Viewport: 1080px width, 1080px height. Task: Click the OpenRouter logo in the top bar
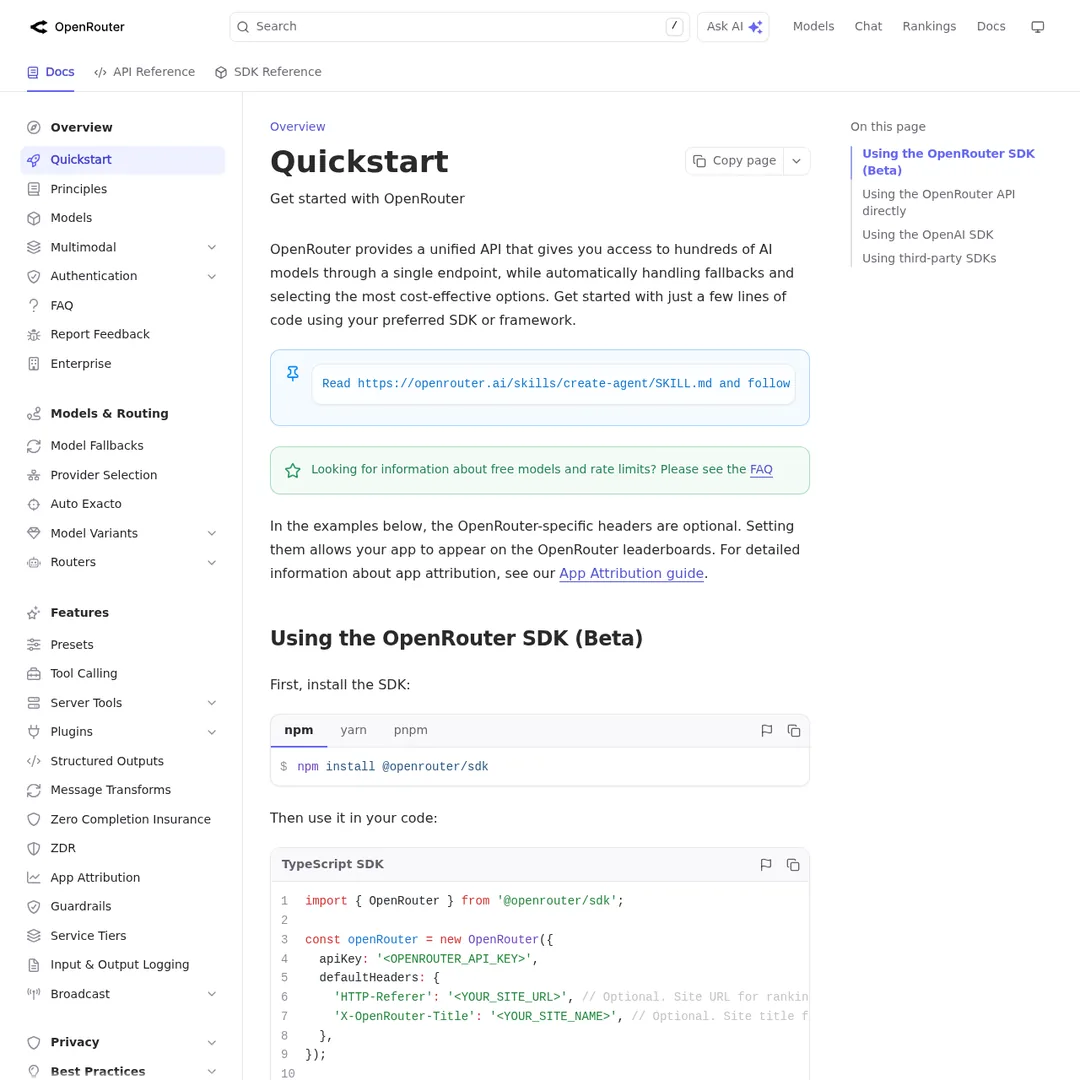(76, 27)
